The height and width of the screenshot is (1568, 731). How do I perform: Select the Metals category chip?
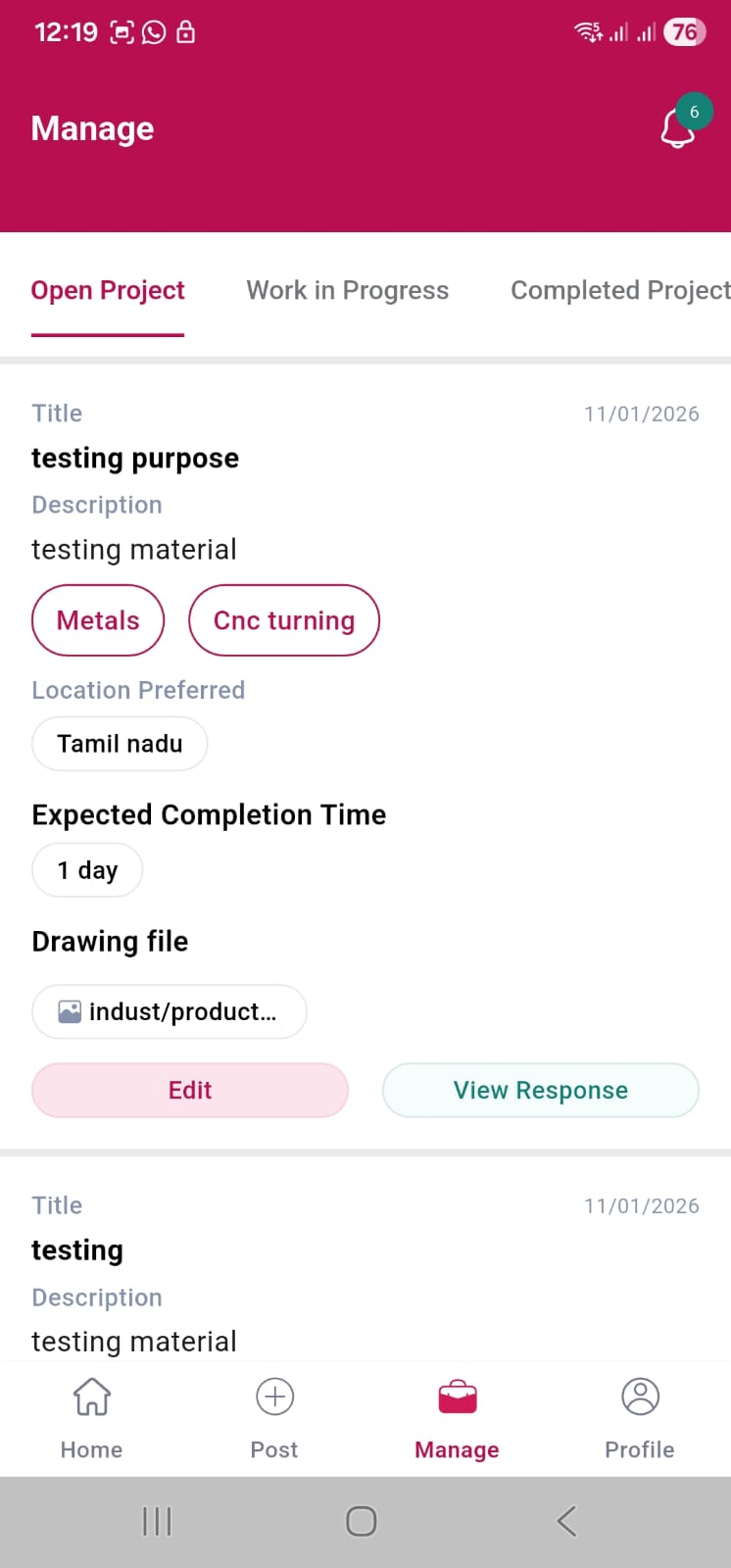pos(98,620)
